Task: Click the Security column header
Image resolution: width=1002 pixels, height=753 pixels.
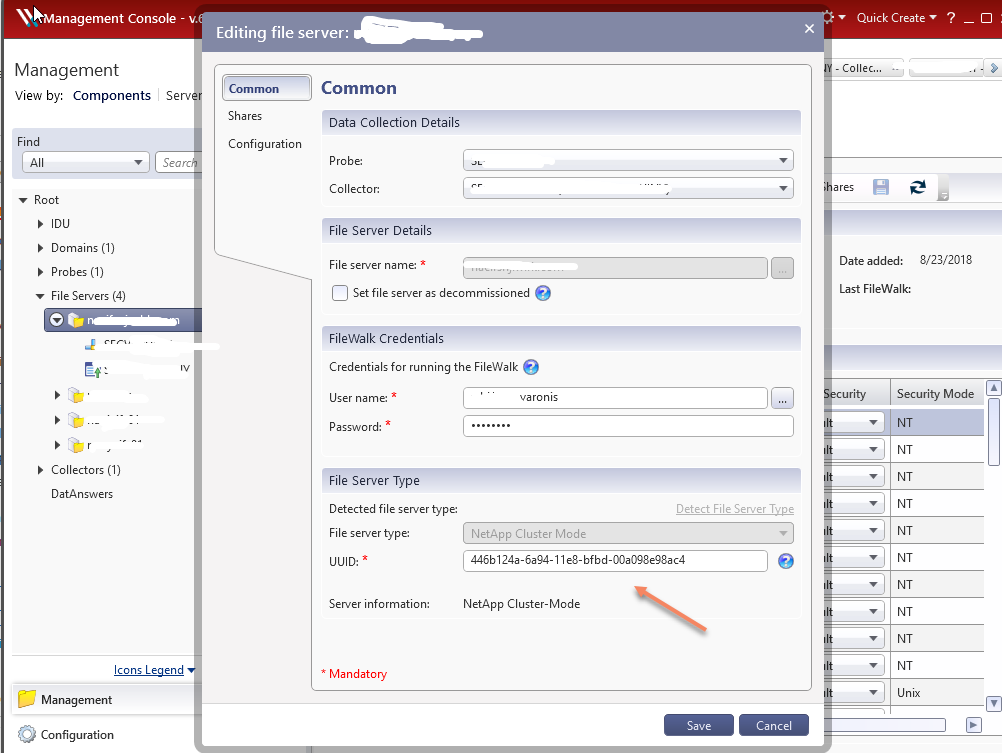Action: point(855,394)
